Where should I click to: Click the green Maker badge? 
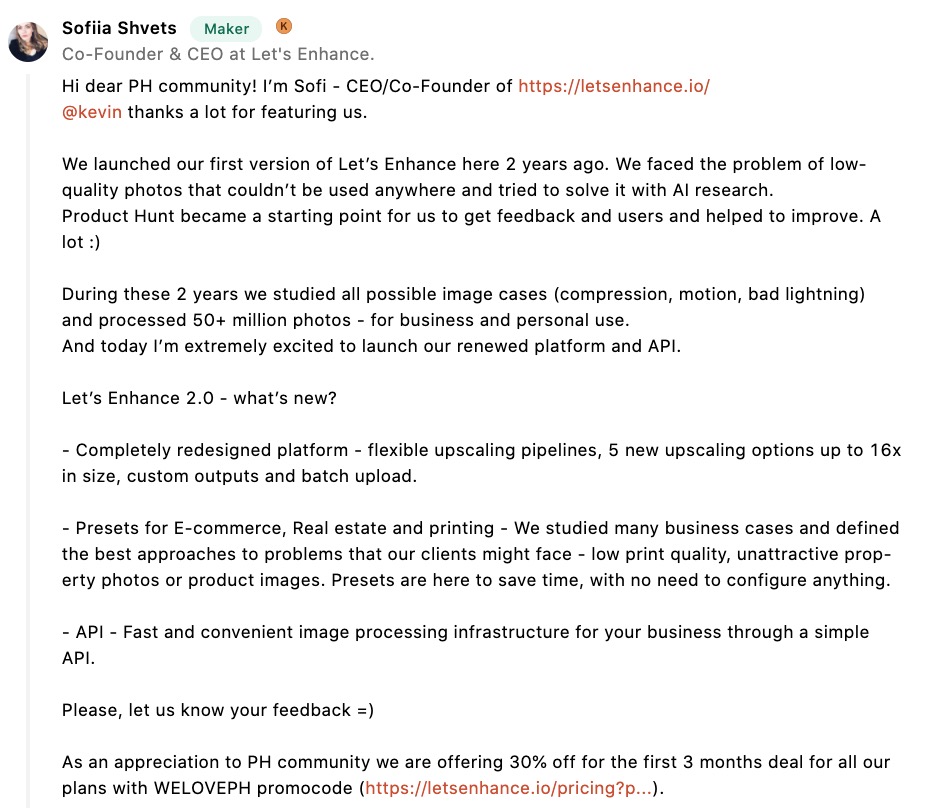(226, 29)
